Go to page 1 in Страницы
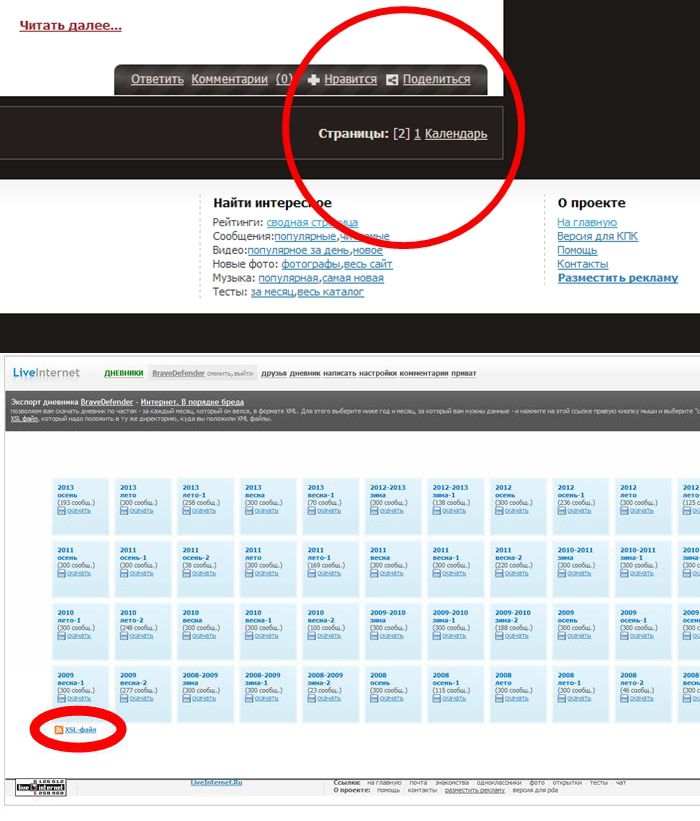This screenshot has height=821, width=700. [x=417, y=134]
